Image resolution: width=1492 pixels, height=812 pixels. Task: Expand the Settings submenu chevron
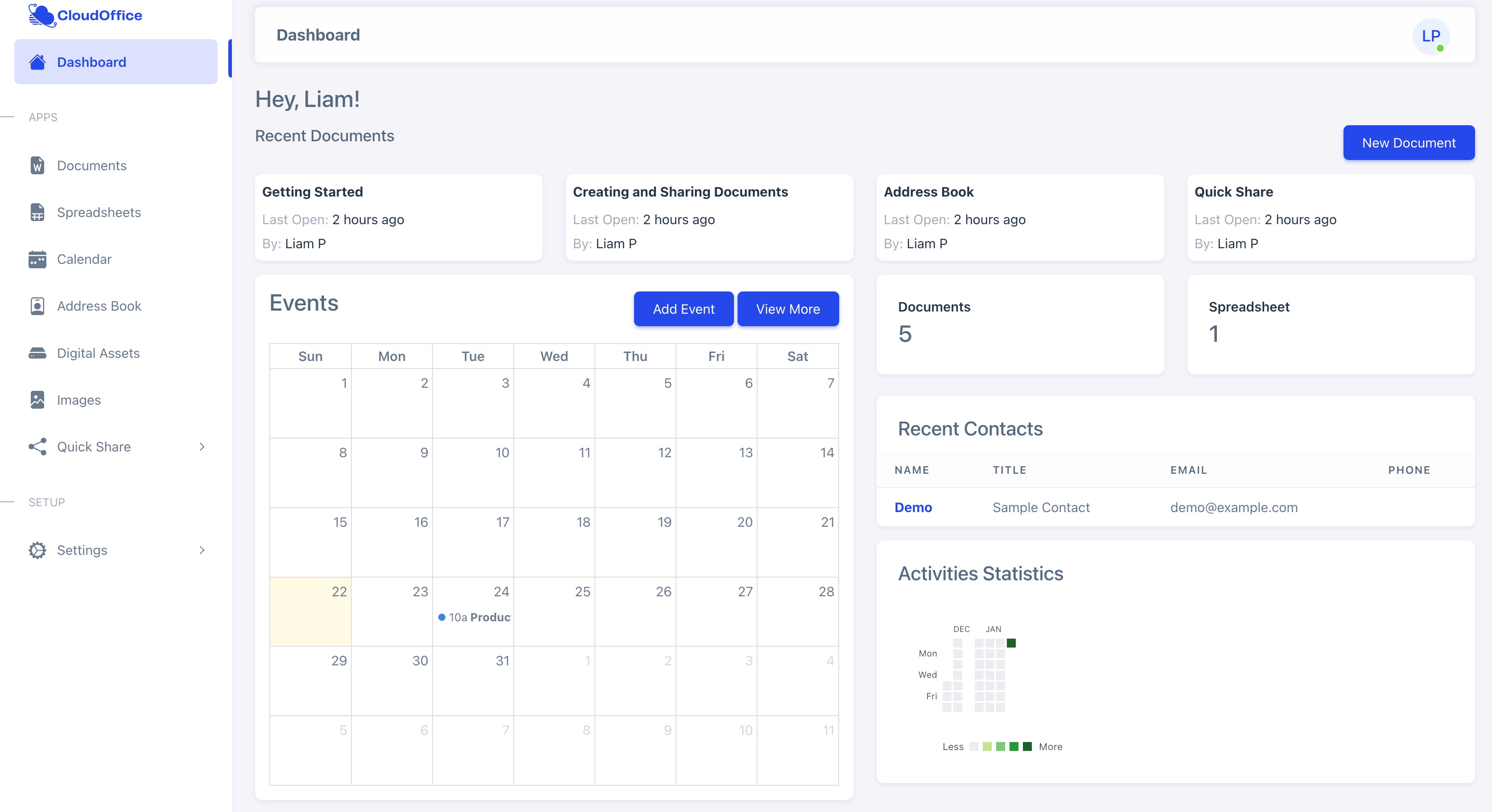click(x=202, y=550)
